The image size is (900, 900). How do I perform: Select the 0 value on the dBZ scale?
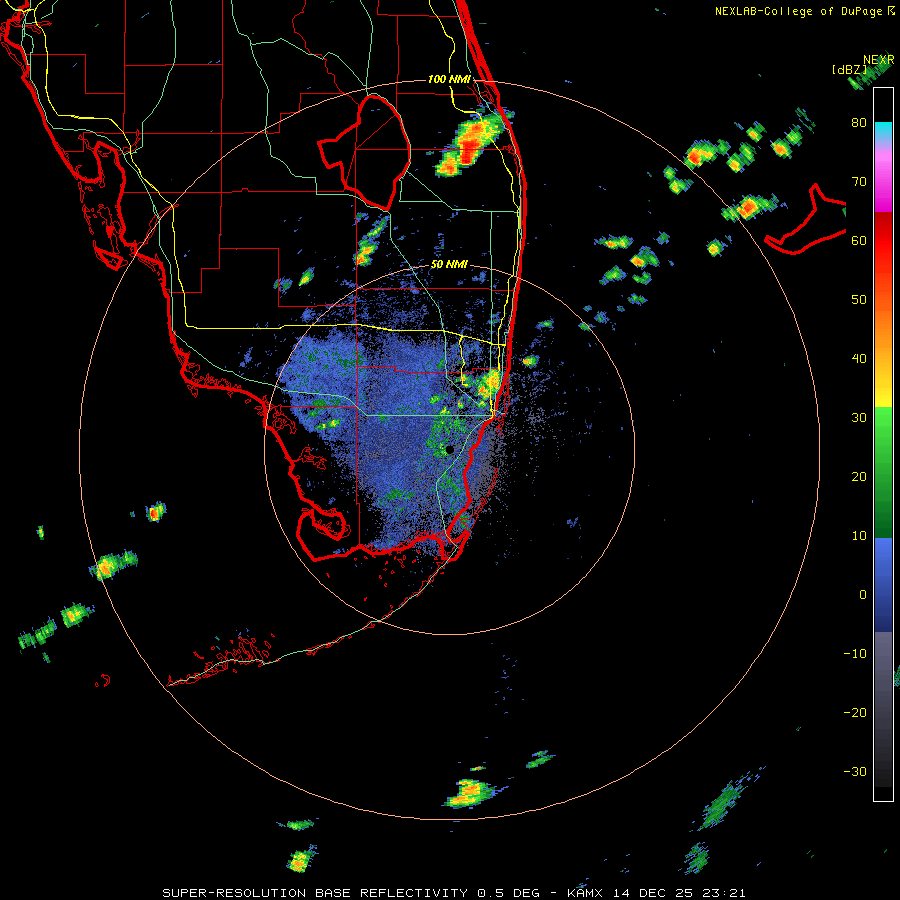[x=863, y=595]
